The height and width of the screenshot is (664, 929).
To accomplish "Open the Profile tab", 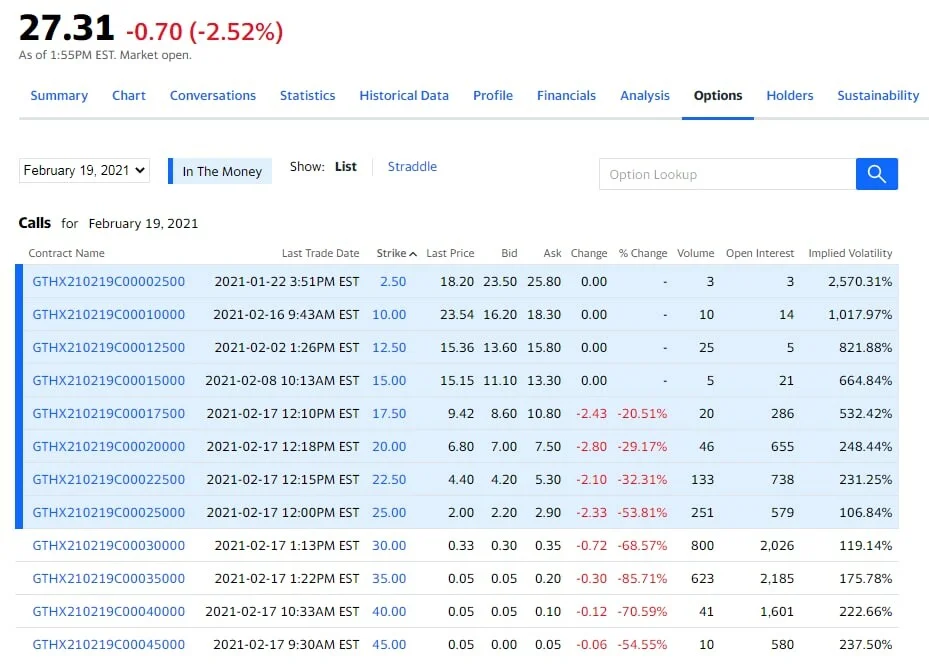I will pos(493,95).
